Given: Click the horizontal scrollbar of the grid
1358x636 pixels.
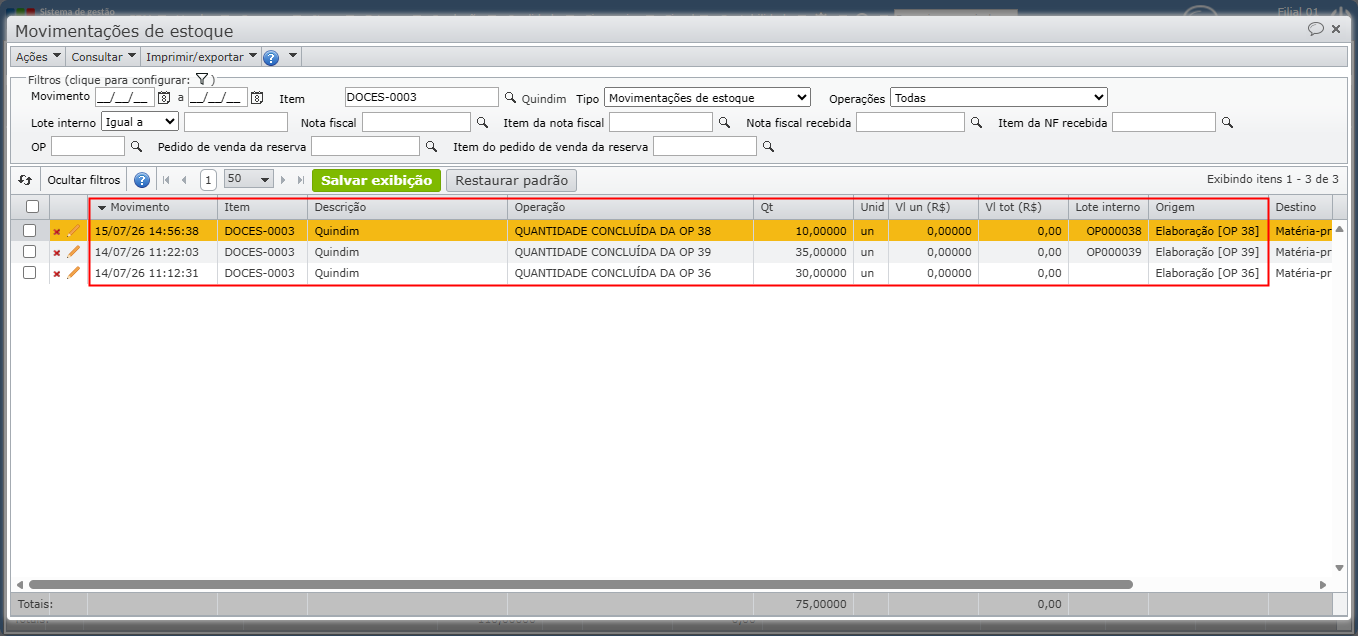Looking at the screenshot, I should (580, 584).
